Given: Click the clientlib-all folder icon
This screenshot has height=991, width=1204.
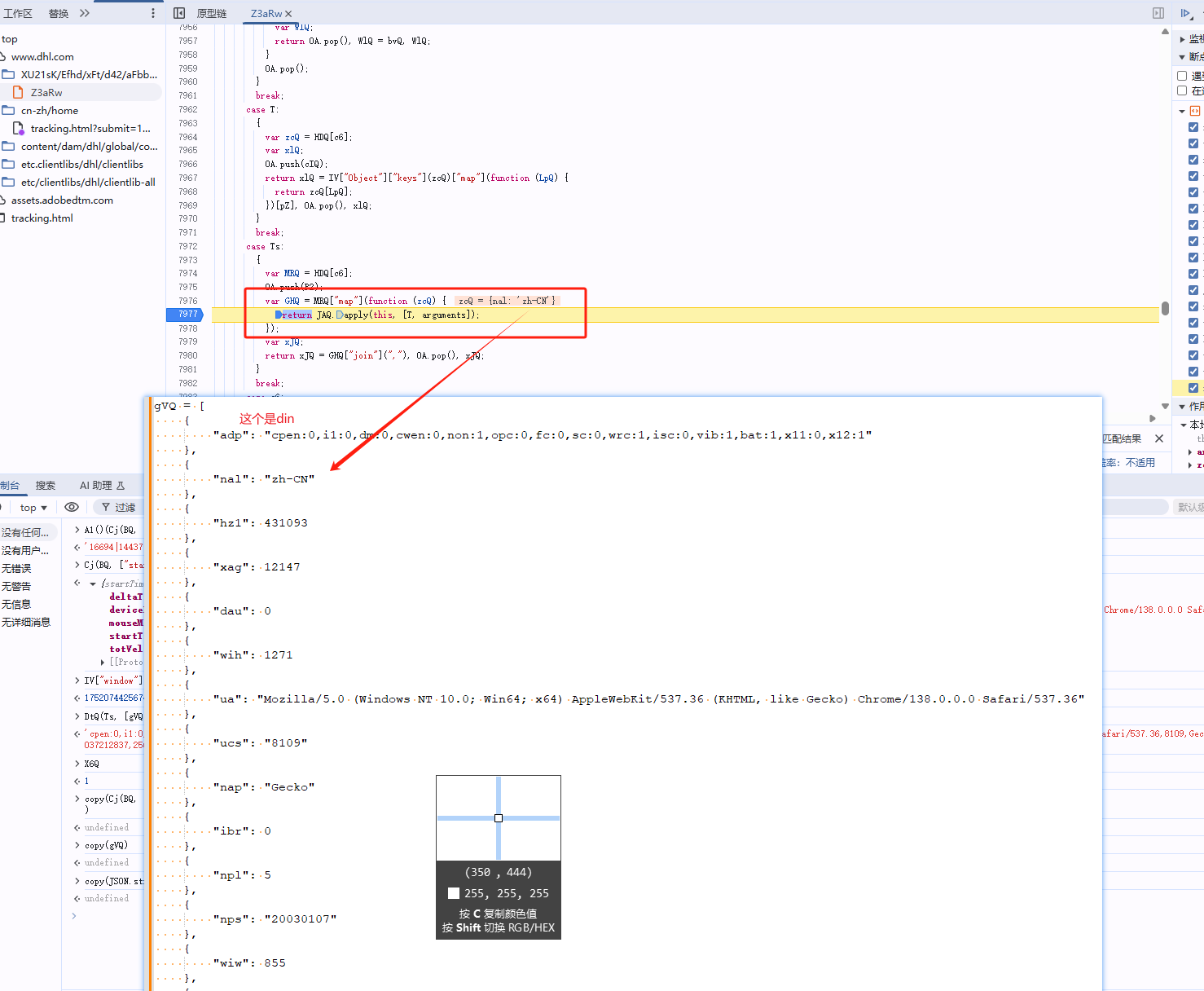Looking at the screenshot, I should coord(8,182).
